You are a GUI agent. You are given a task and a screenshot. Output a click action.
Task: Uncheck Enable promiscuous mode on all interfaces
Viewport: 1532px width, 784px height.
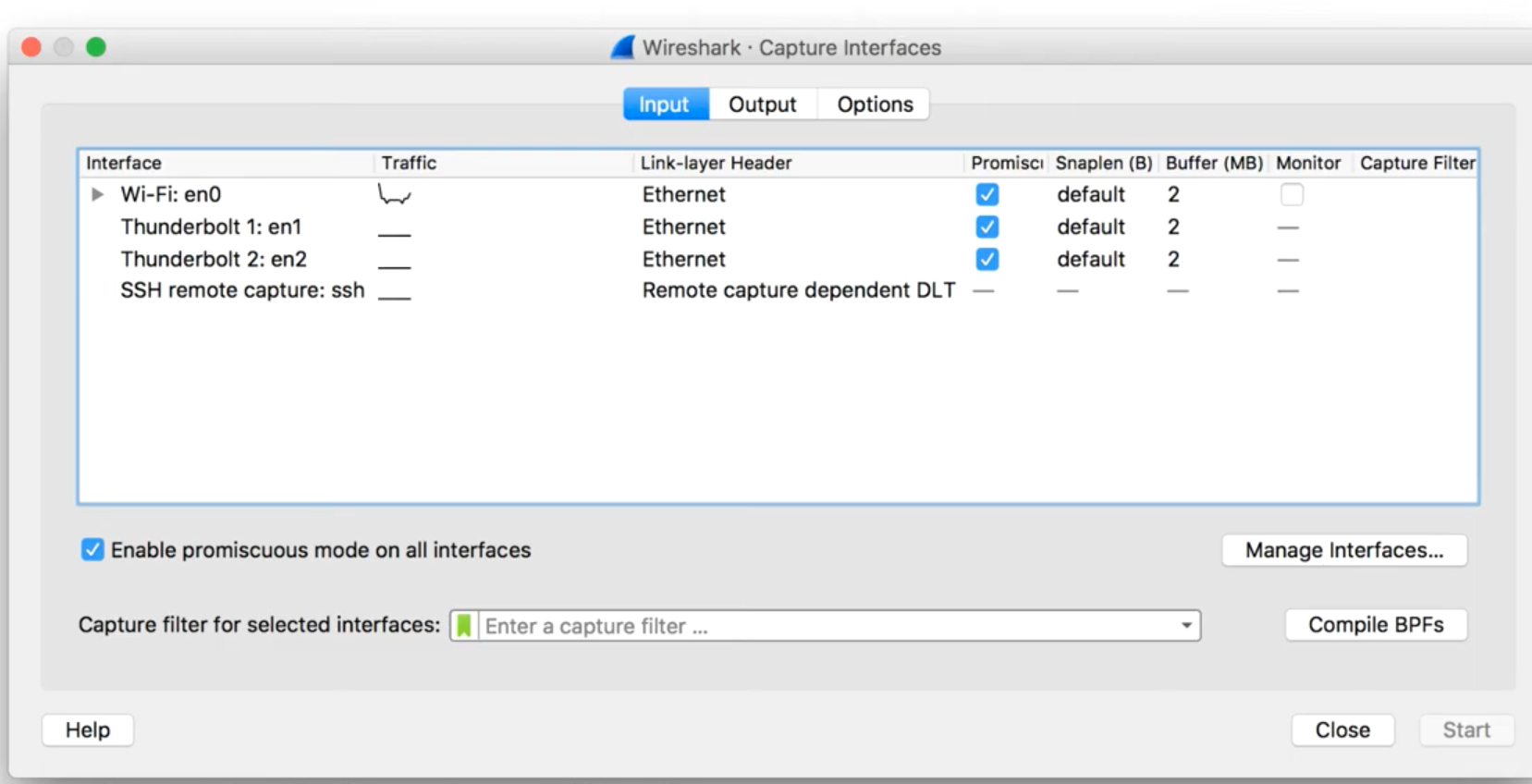92,550
